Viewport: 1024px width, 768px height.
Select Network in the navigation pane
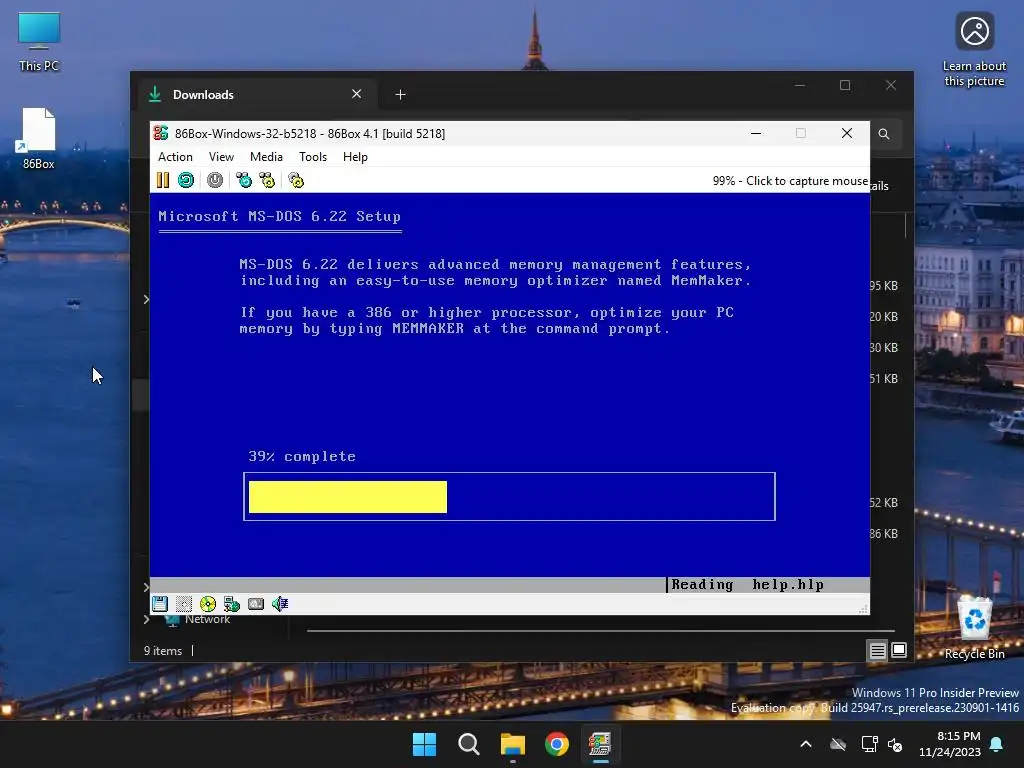pyautogui.click(x=207, y=619)
